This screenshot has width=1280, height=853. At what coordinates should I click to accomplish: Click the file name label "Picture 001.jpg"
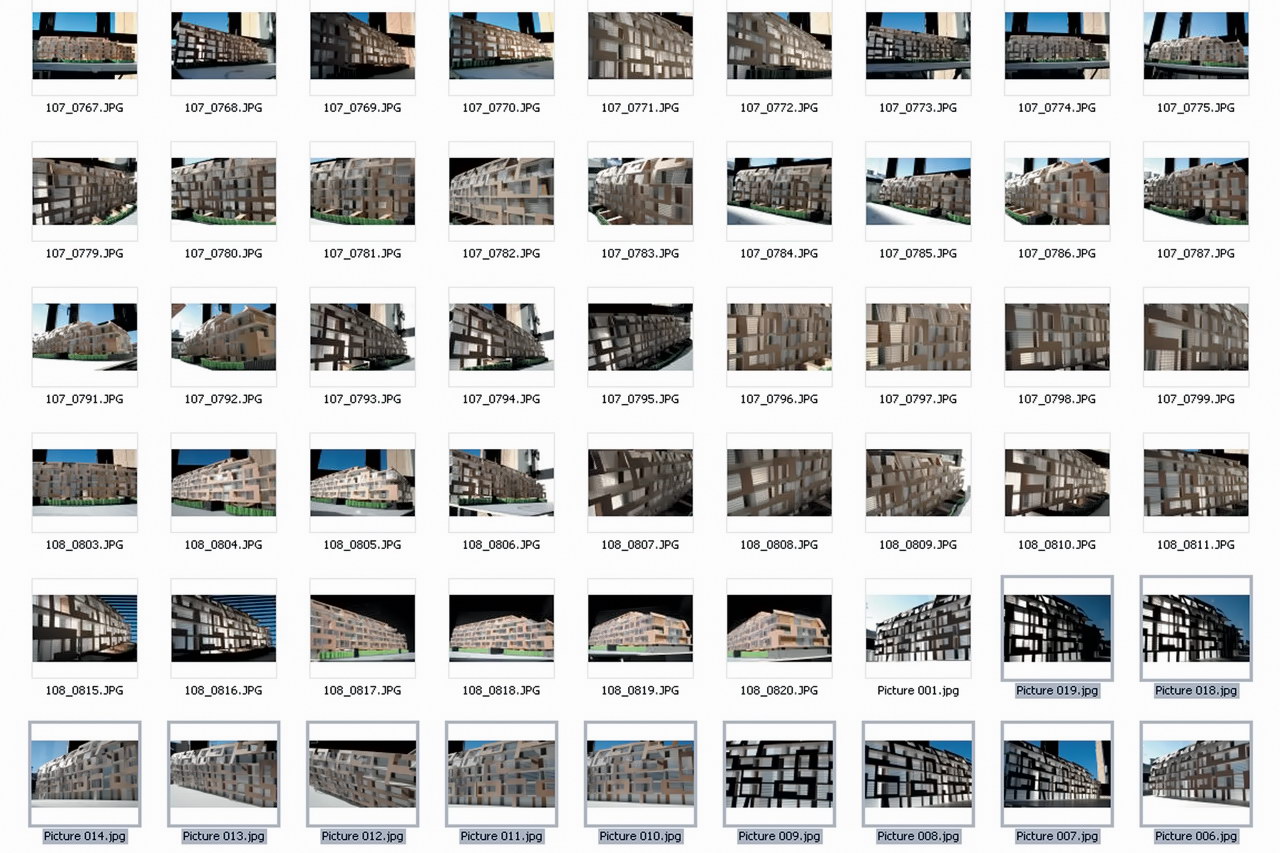pyautogui.click(x=918, y=691)
